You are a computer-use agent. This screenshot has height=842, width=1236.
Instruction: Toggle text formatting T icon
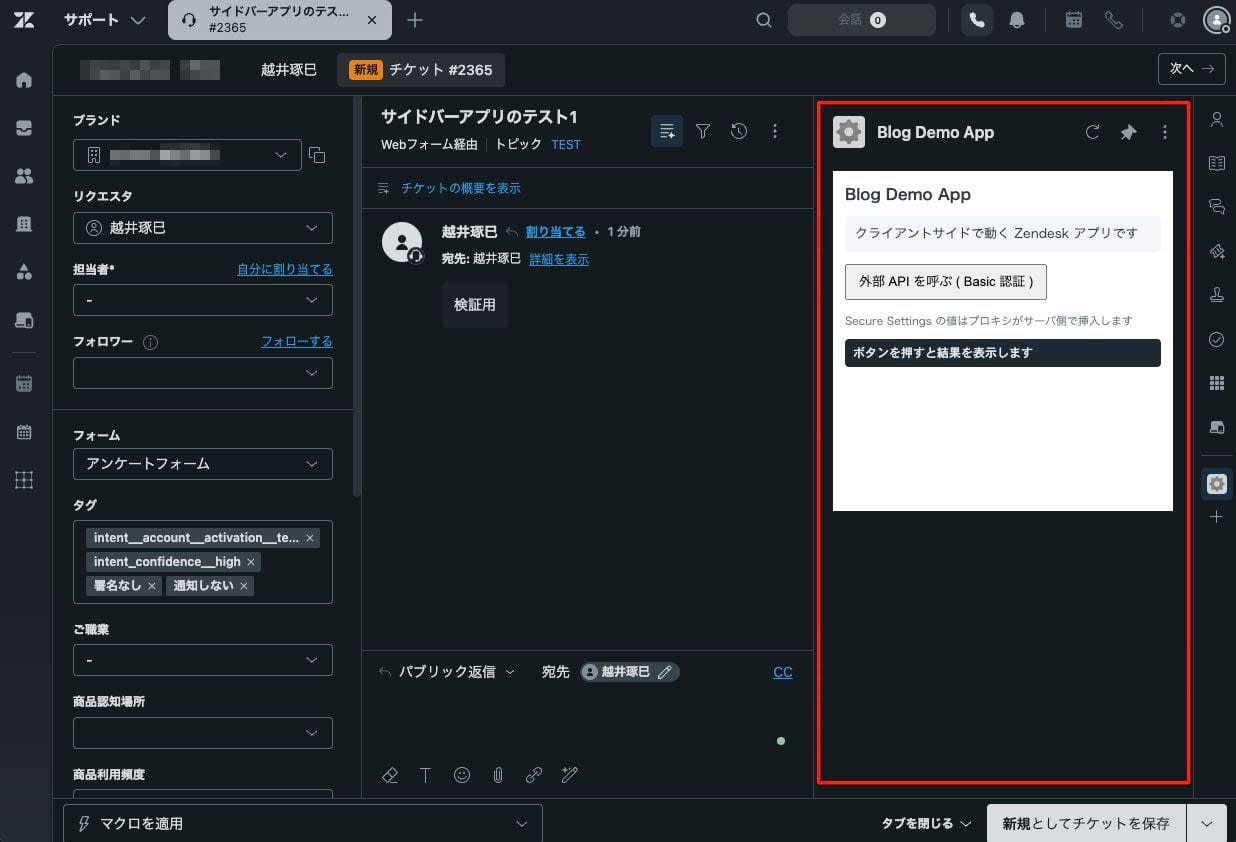425,775
